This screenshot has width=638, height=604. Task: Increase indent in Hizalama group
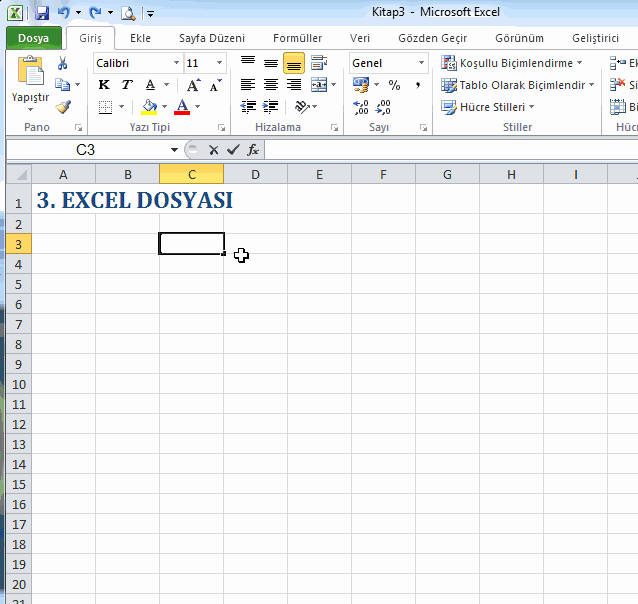270,107
